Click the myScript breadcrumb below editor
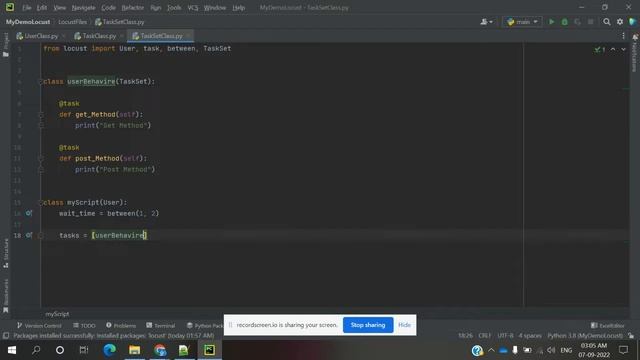The height and width of the screenshot is (360, 640). coord(57,314)
